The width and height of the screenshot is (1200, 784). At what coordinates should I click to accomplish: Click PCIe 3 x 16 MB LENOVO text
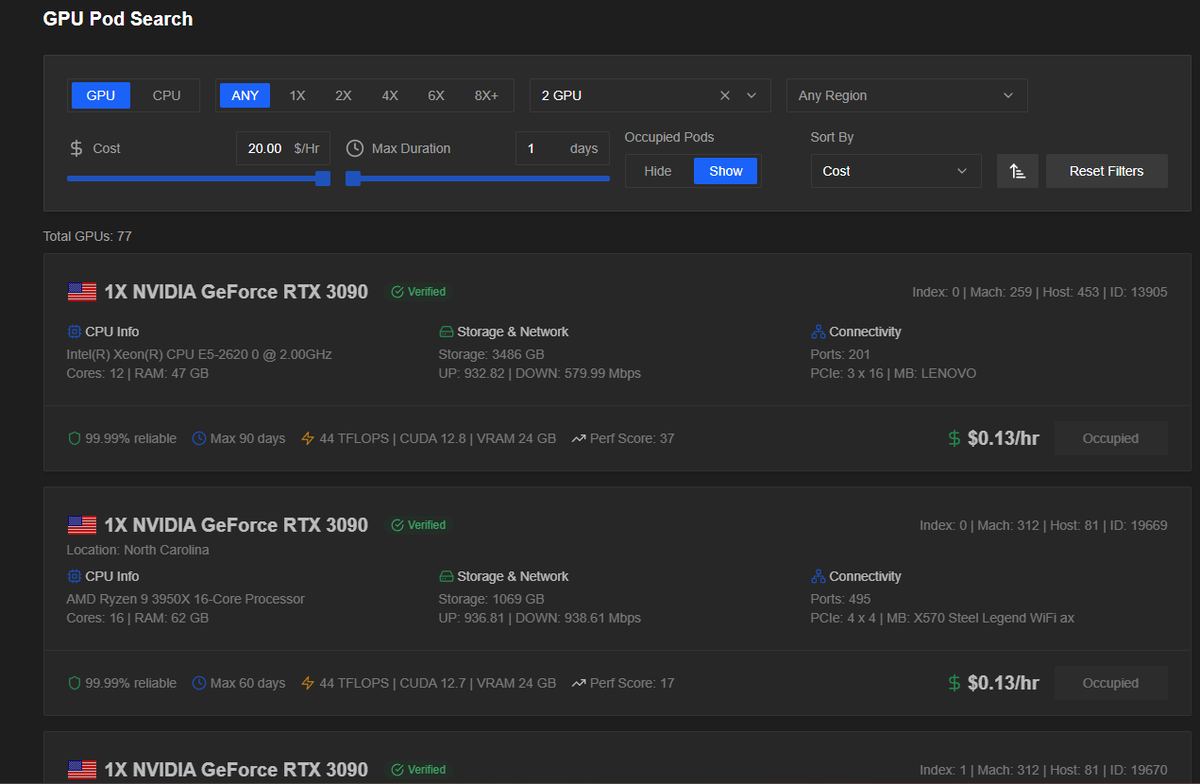893,373
